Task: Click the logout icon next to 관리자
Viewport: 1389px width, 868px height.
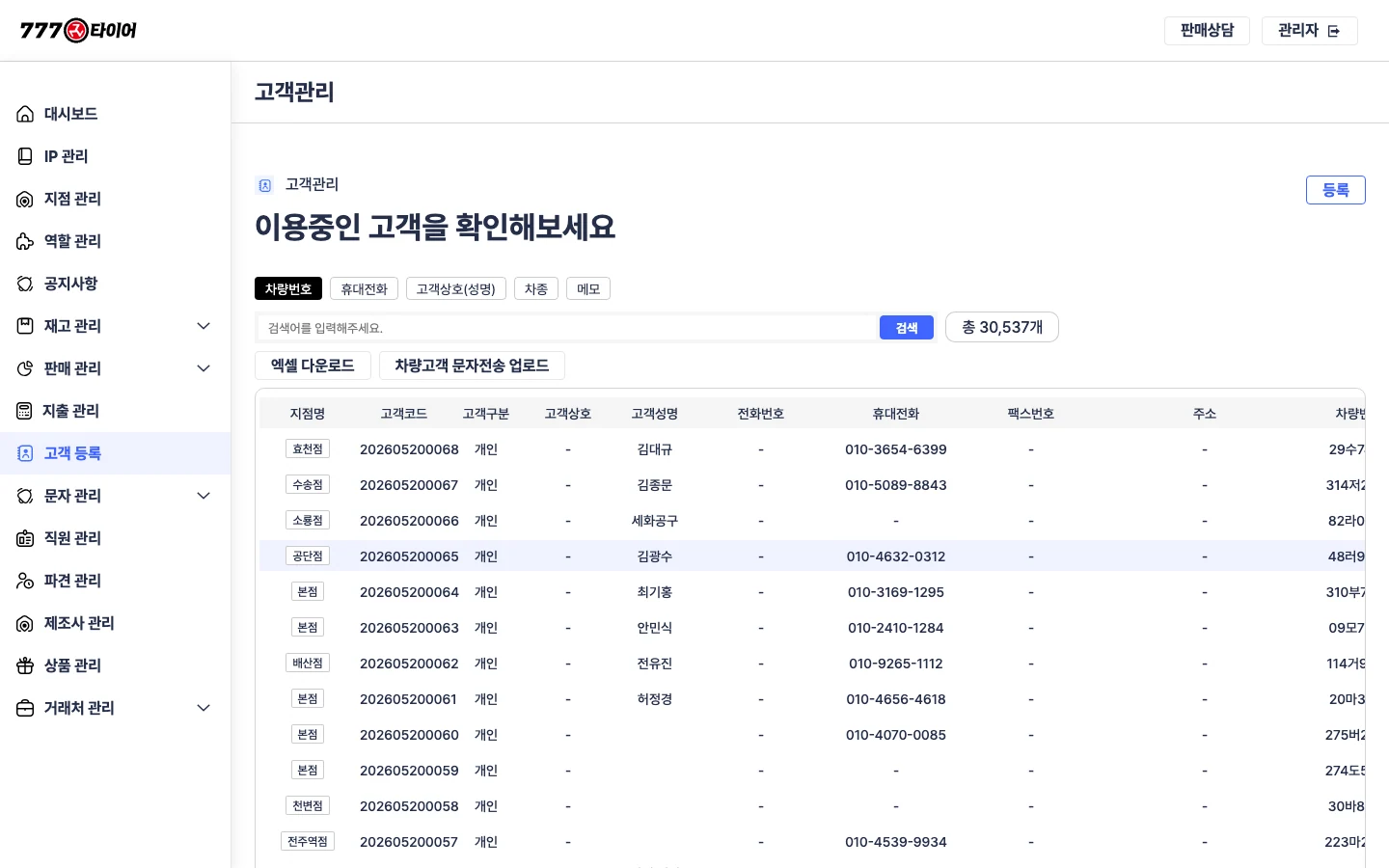Action: (x=1334, y=31)
